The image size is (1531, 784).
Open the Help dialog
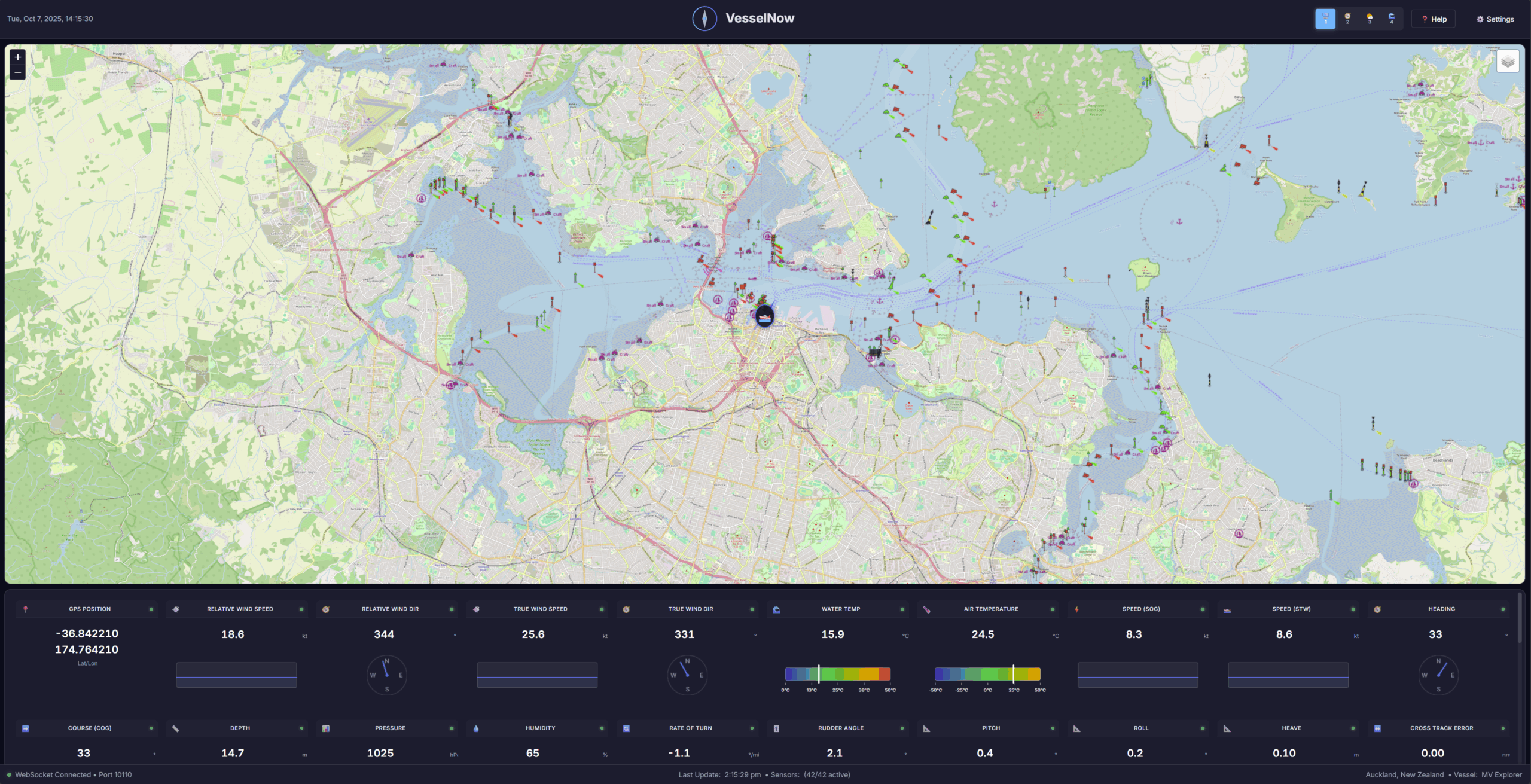coord(1434,19)
